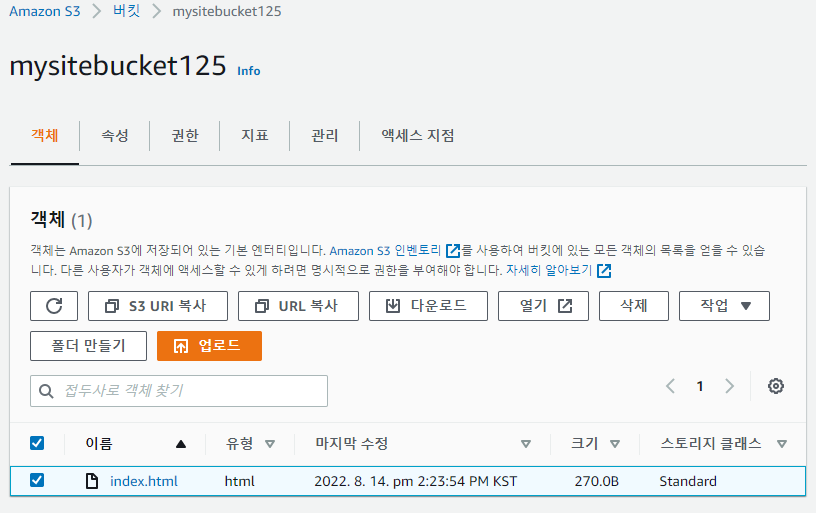Click the URL 복사 button
This screenshot has width=816, height=513.
[296, 306]
